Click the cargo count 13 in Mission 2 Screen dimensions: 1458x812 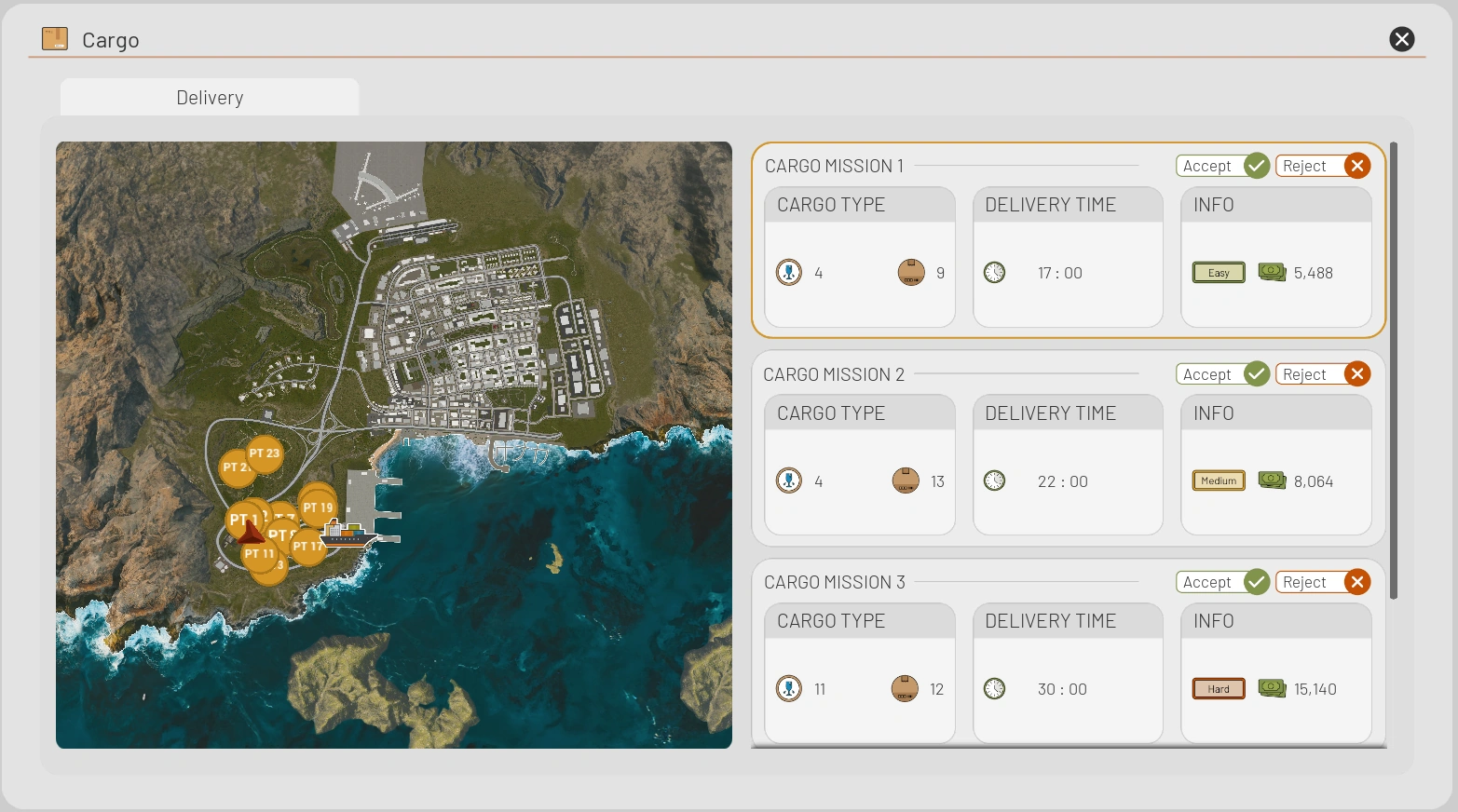click(x=937, y=481)
